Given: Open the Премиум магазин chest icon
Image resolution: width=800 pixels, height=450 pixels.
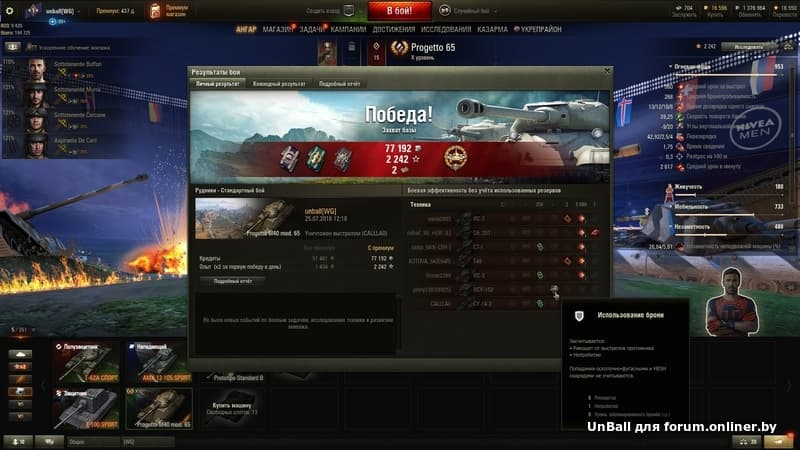Looking at the screenshot, I should pos(155,11).
